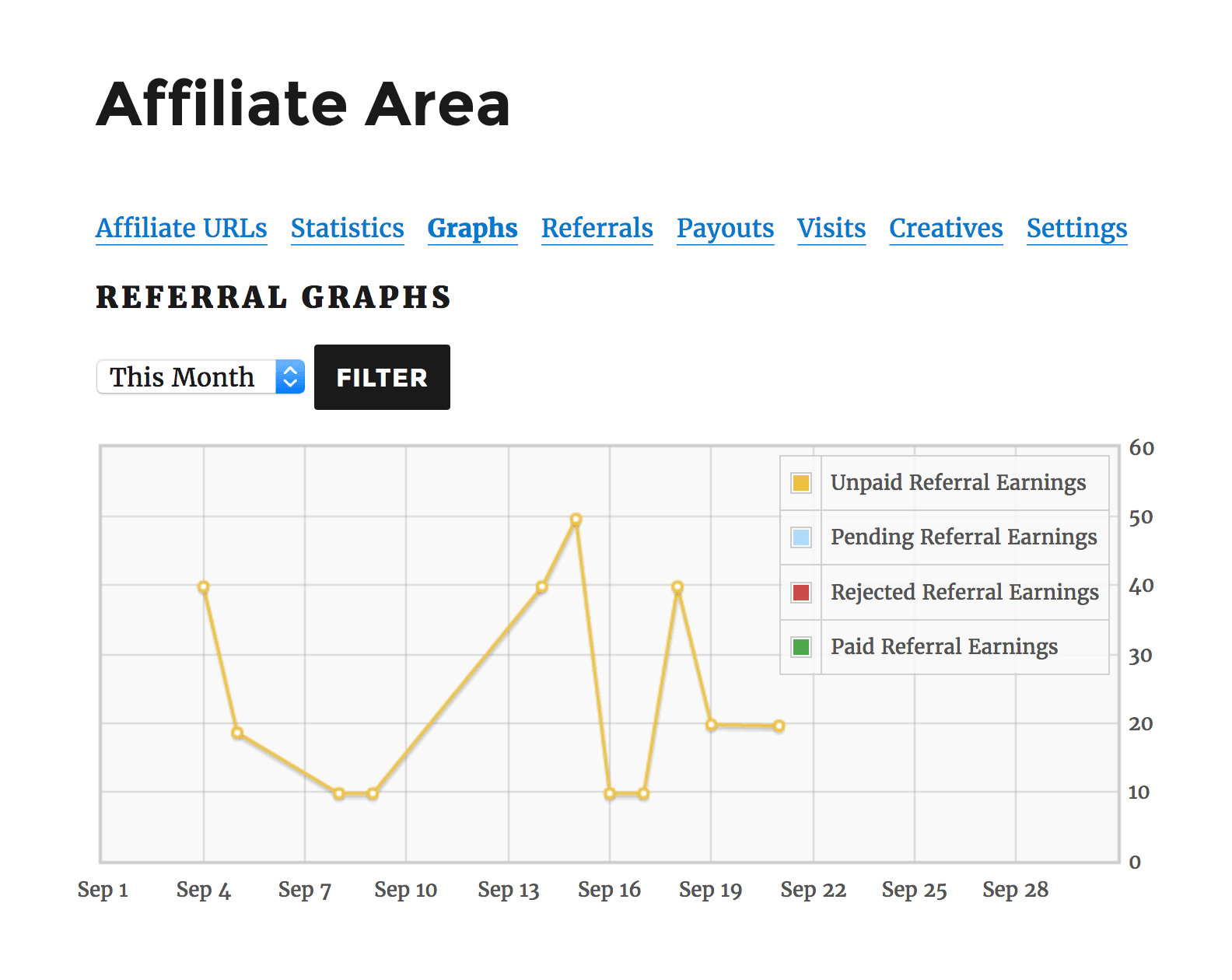Viewport: 1232px width, 980px height.
Task: Click the red Rejected Earnings swatch
Action: [x=800, y=593]
